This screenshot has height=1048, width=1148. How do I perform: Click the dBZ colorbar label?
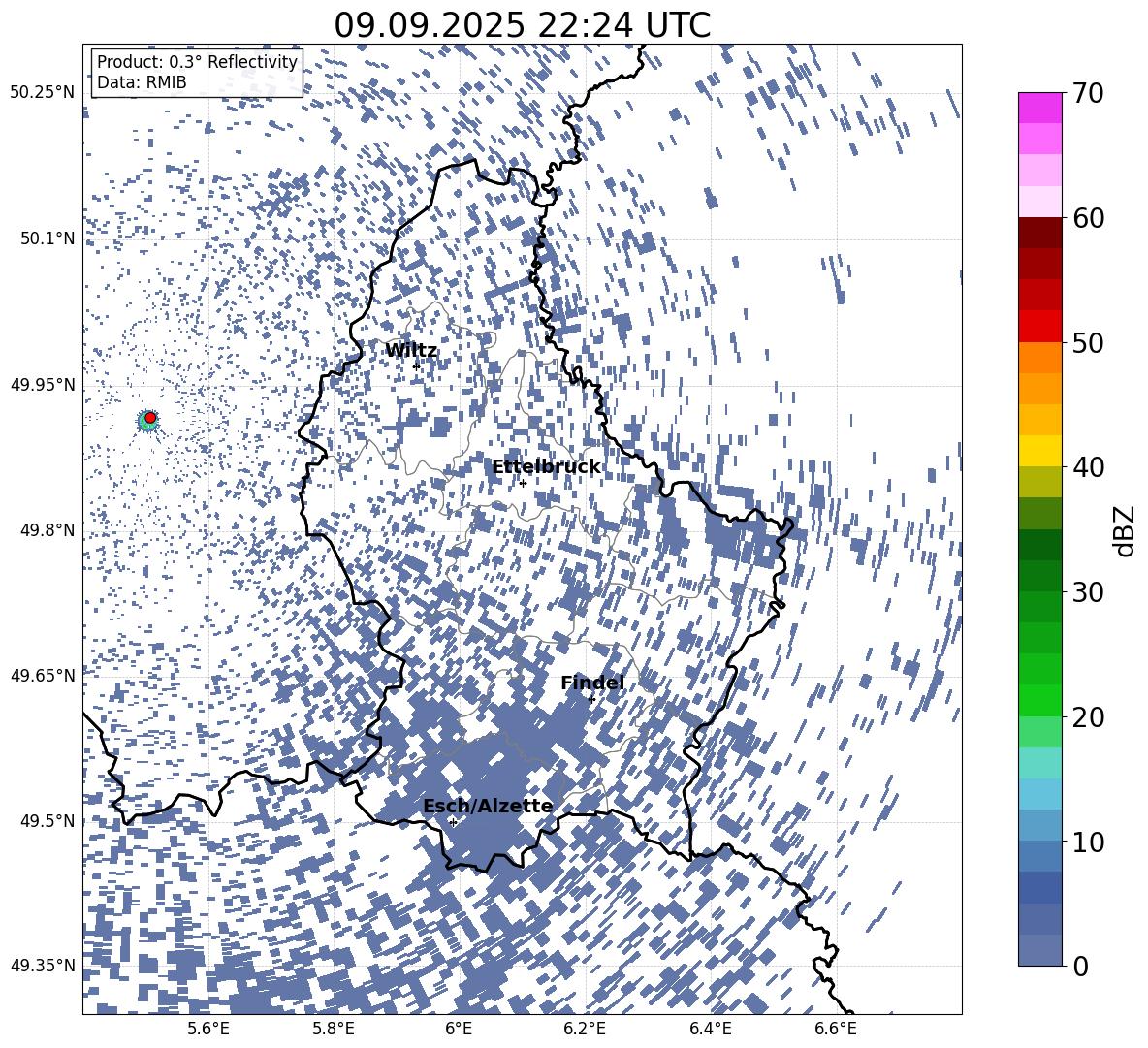(x=1124, y=530)
